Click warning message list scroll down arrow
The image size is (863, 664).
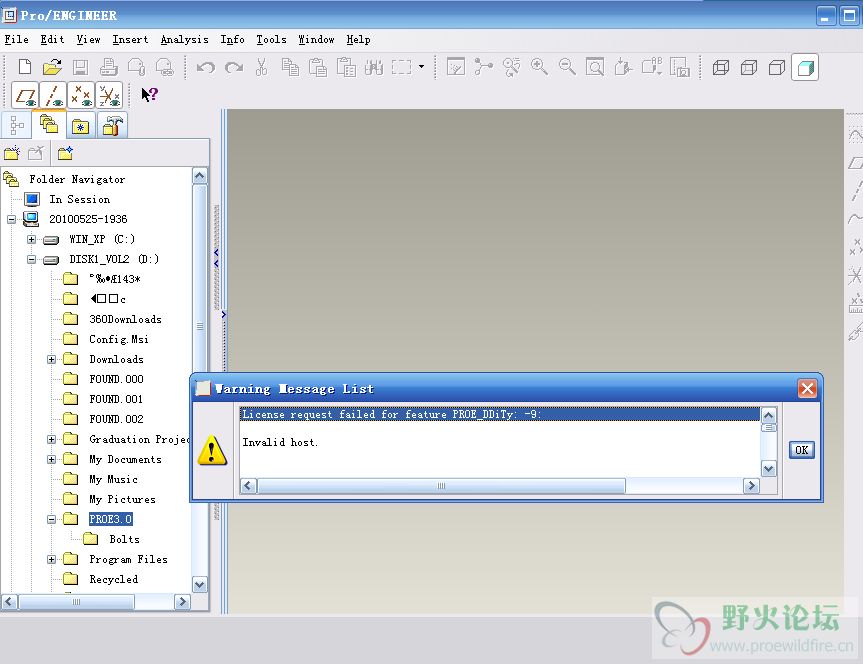768,469
